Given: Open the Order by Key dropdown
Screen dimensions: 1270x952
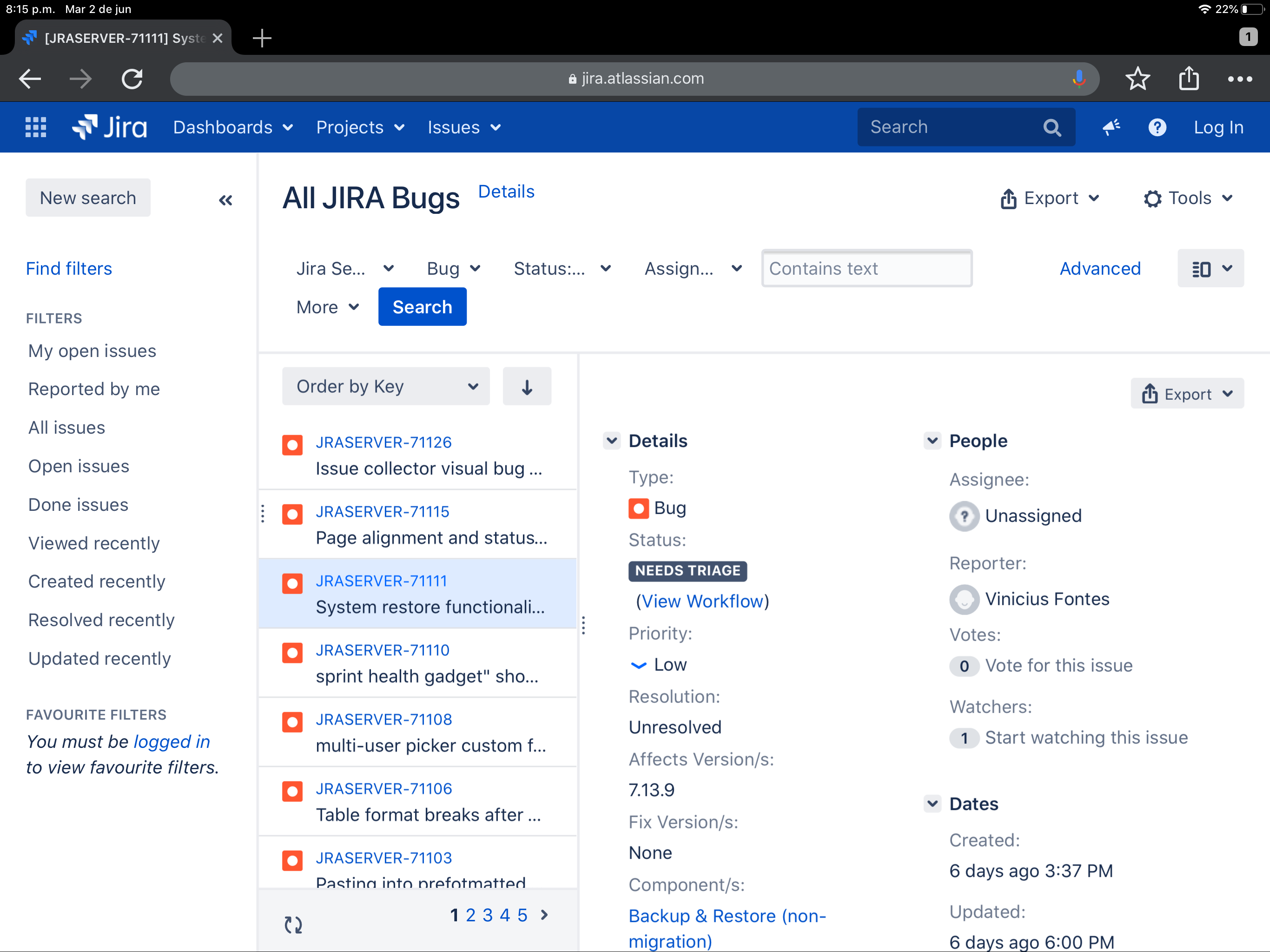Looking at the screenshot, I should tap(386, 386).
